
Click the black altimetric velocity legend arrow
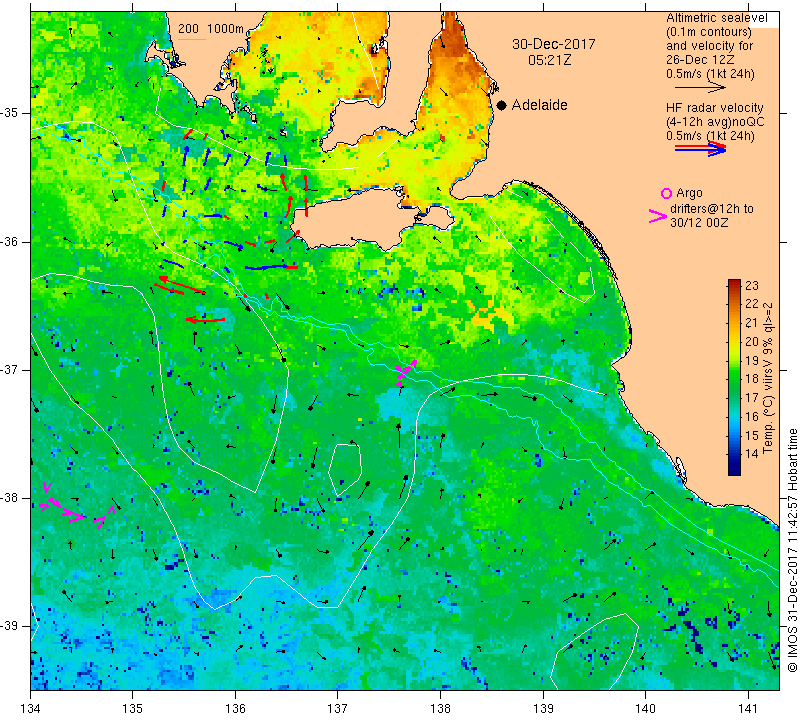(700, 87)
